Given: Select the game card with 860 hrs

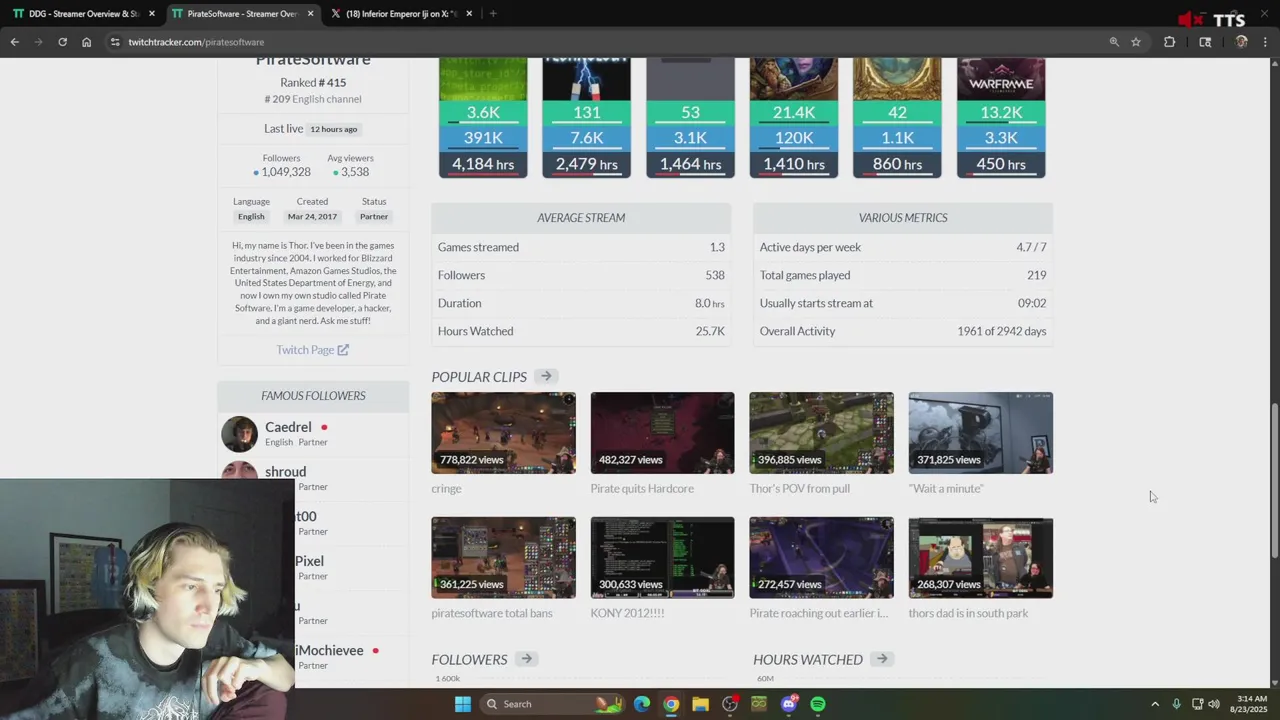Looking at the screenshot, I should 897,118.
